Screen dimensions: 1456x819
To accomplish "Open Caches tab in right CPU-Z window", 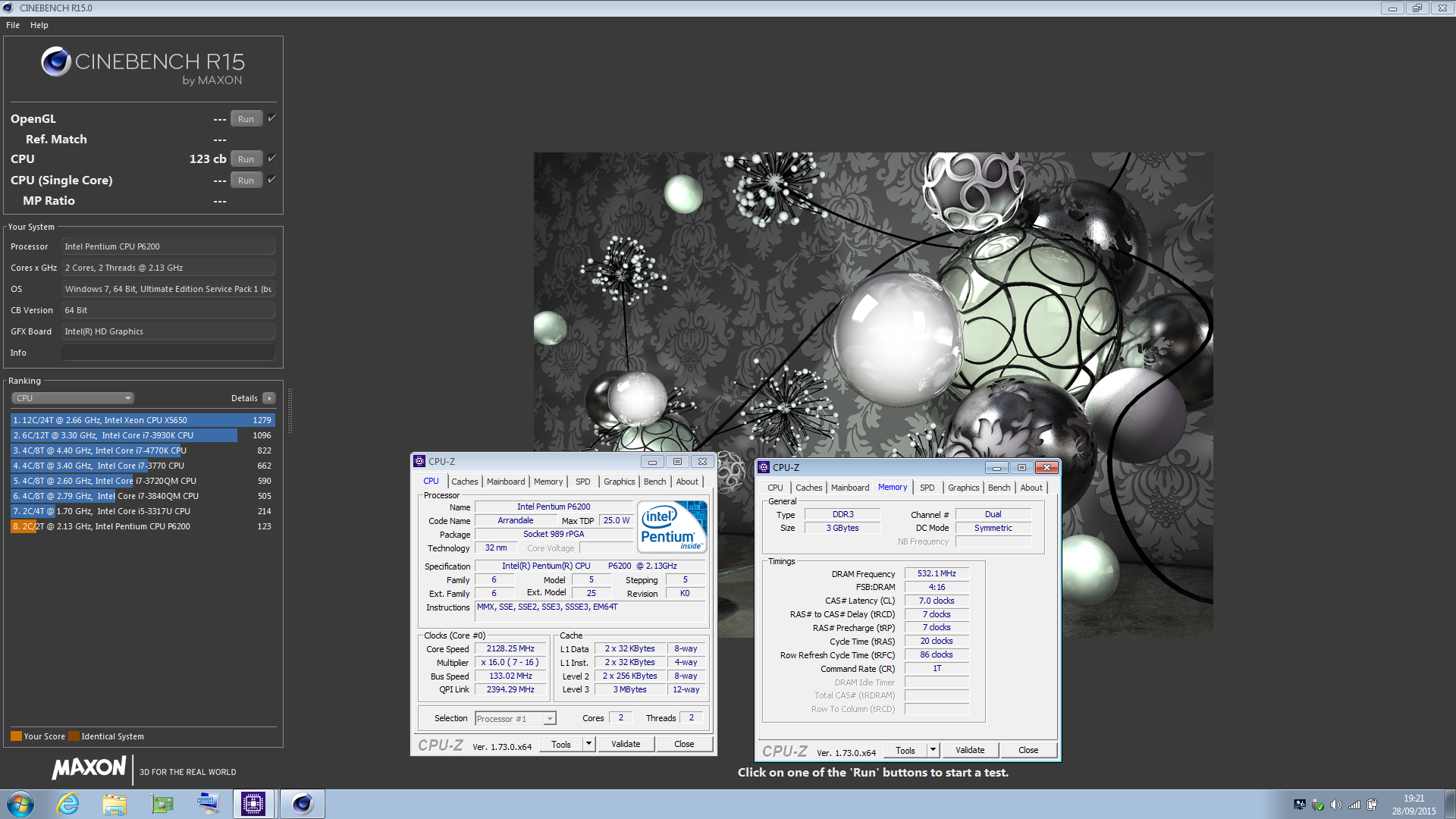I will [808, 488].
